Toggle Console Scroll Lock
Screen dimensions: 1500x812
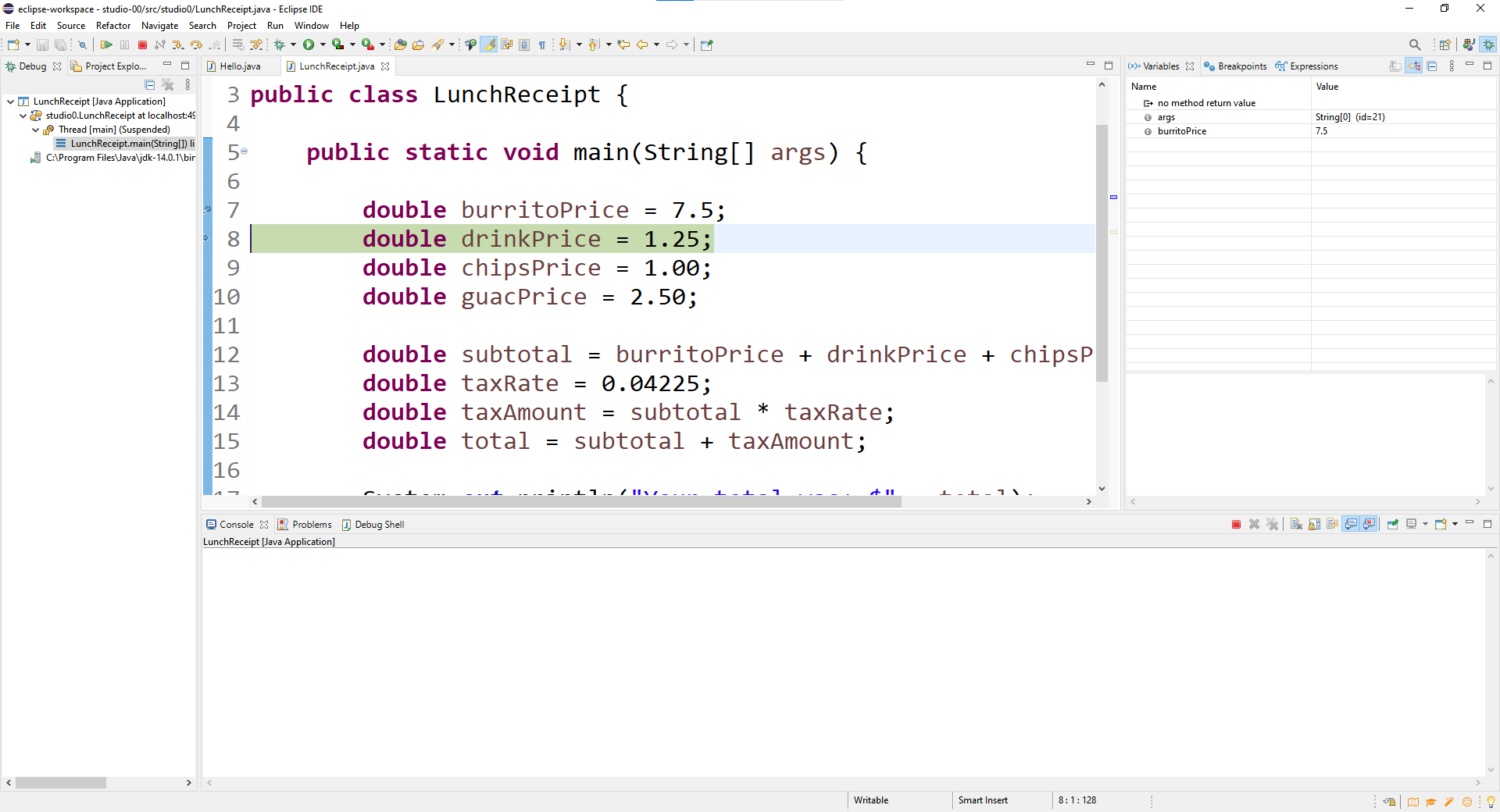click(x=1314, y=524)
